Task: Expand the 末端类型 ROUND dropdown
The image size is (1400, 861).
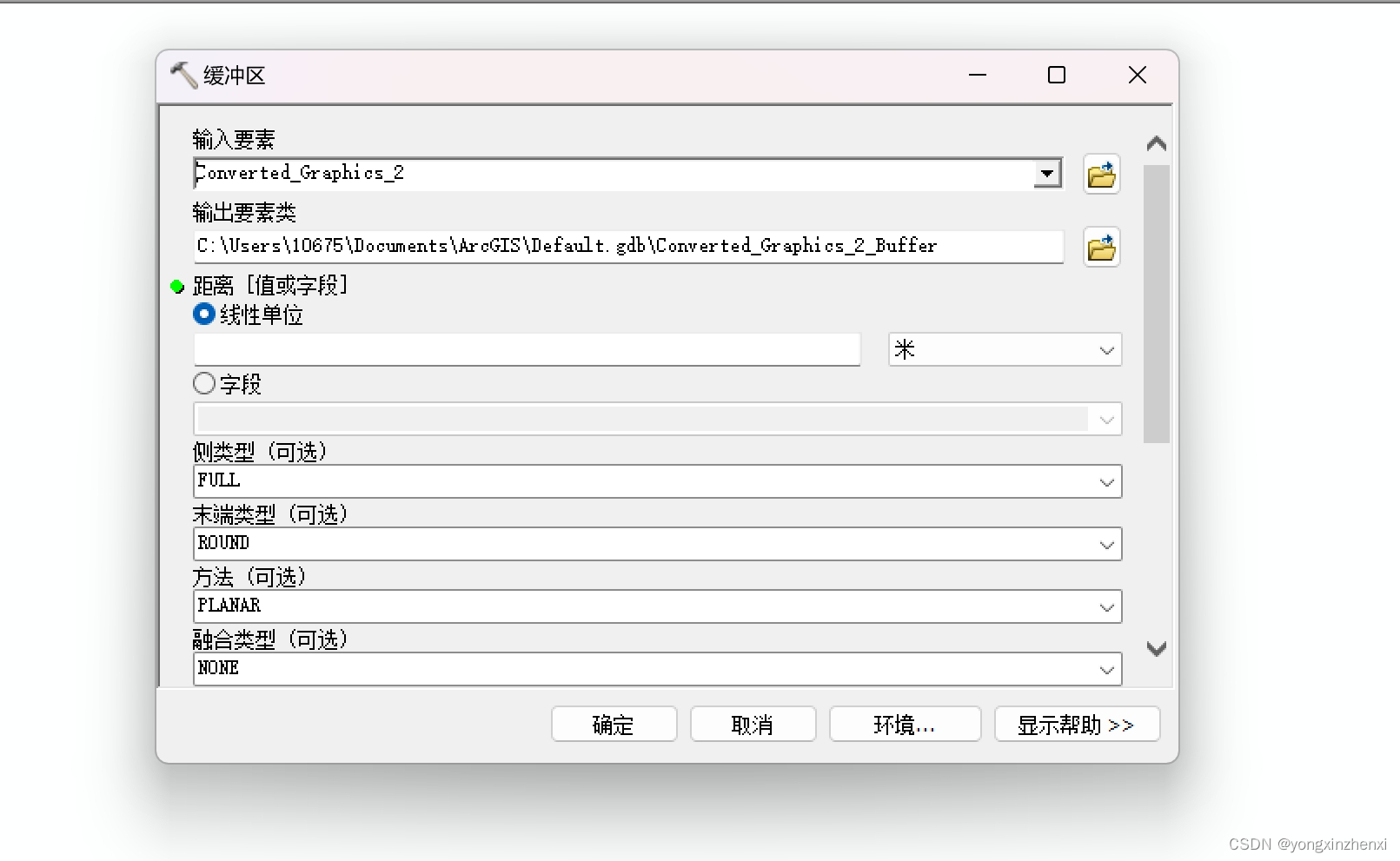Action: (658, 544)
